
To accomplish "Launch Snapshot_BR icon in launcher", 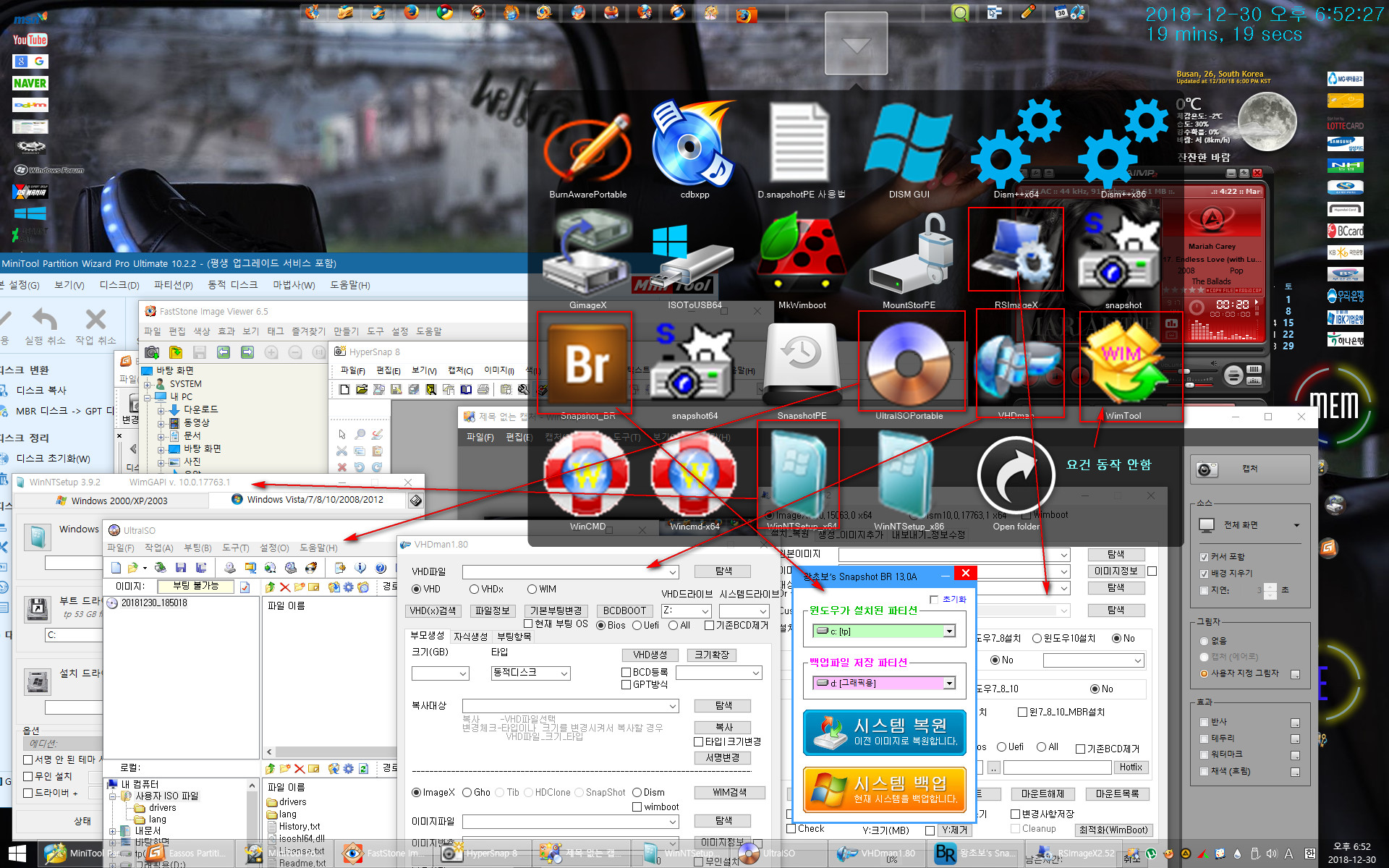I will click(587, 363).
